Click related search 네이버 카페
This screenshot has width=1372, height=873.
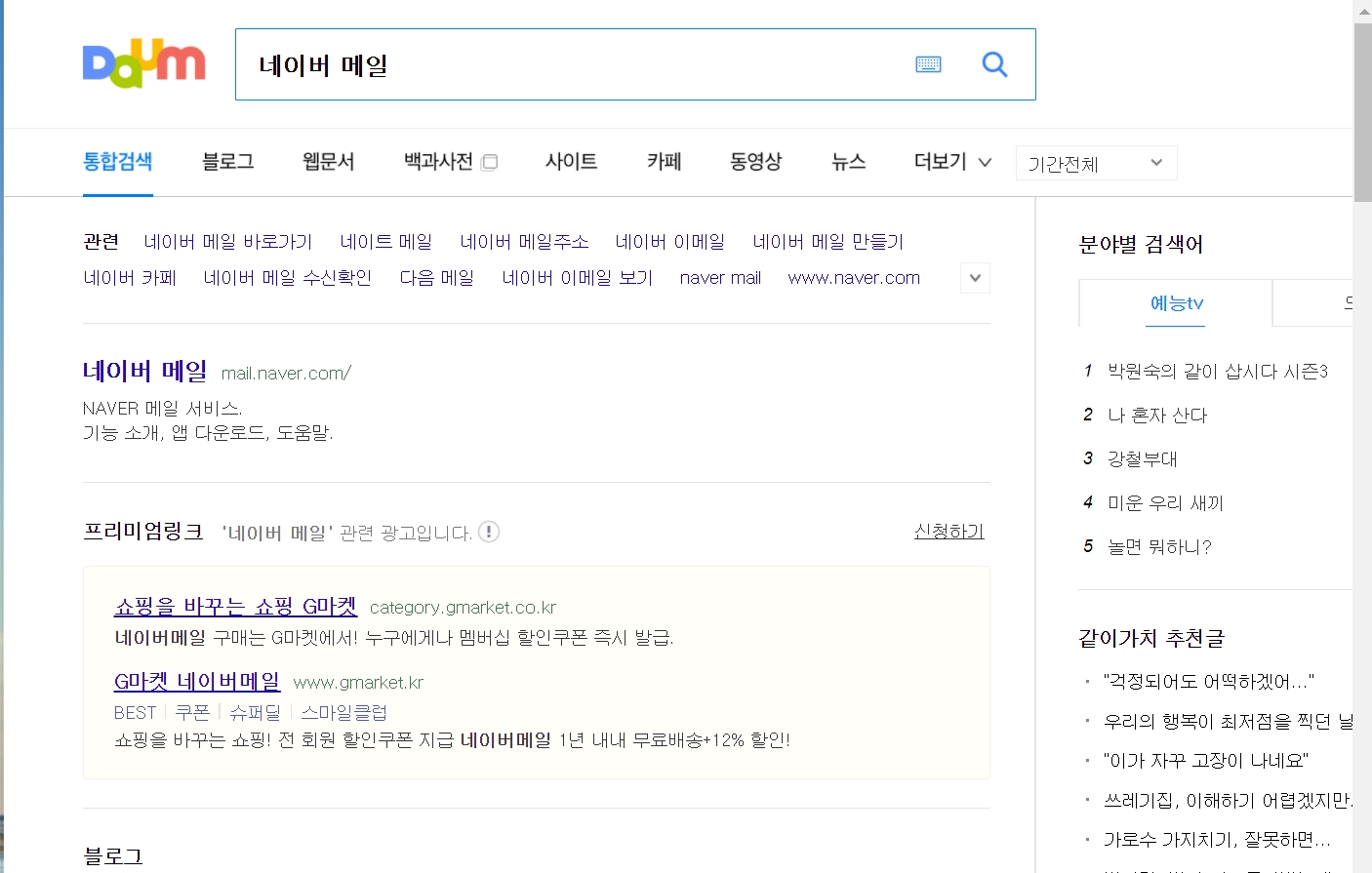pyautogui.click(x=130, y=278)
